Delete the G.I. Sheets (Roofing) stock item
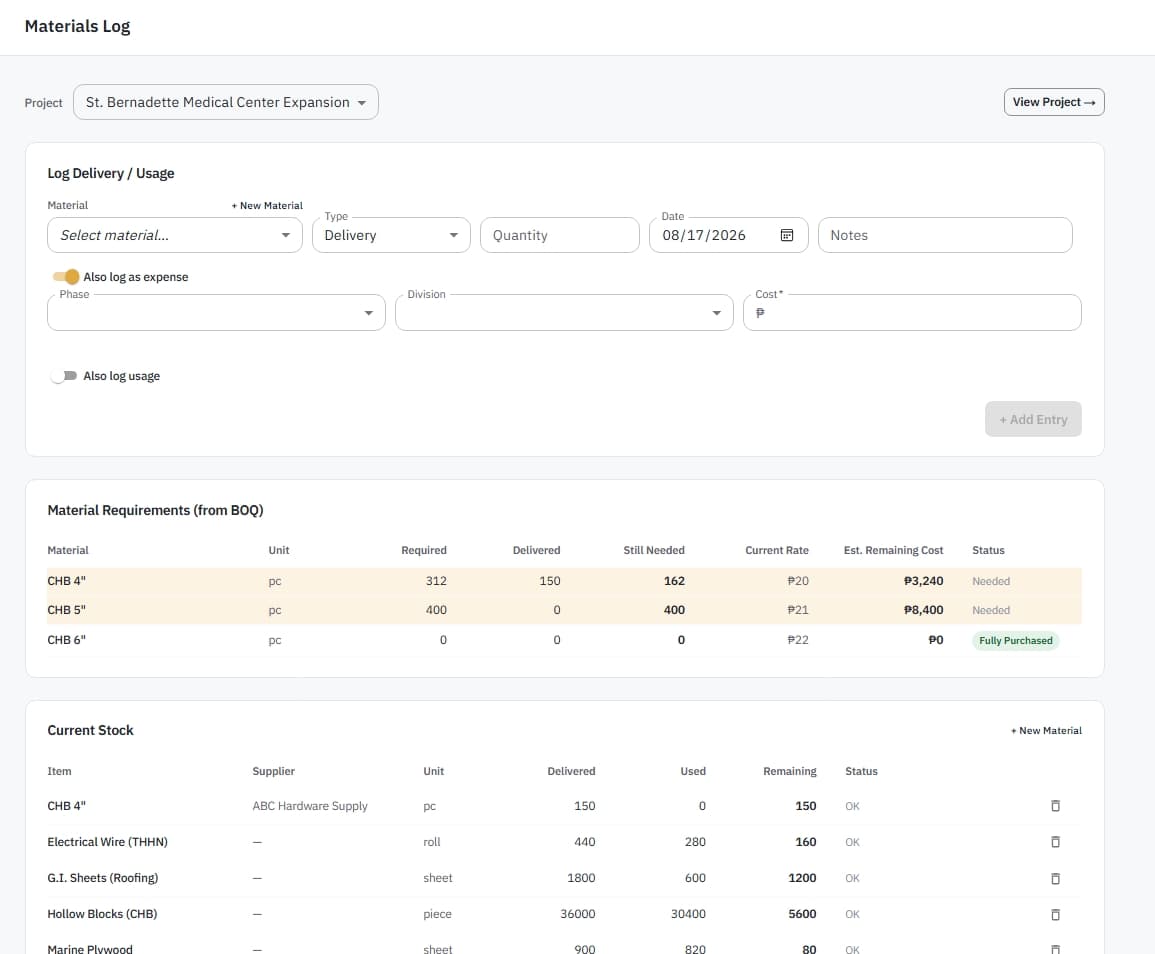Image resolution: width=1155 pixels, height=954 pixels. 1055,878
